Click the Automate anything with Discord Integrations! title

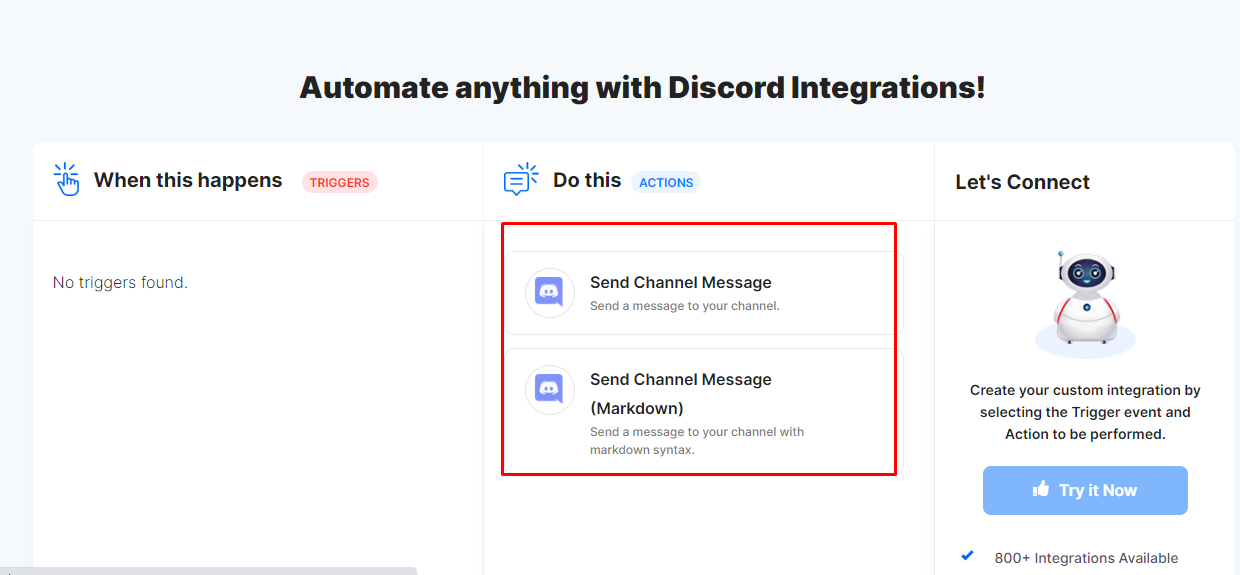point(642,87)
